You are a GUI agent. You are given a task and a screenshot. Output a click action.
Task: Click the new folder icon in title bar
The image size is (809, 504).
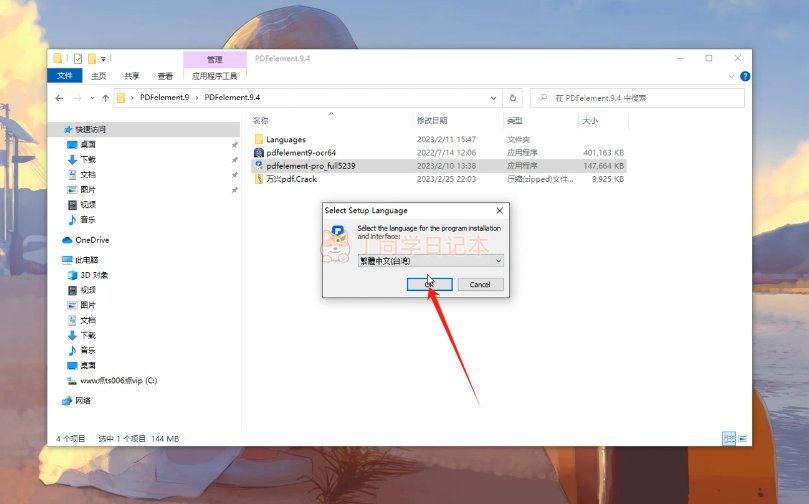tap(92, 59)
